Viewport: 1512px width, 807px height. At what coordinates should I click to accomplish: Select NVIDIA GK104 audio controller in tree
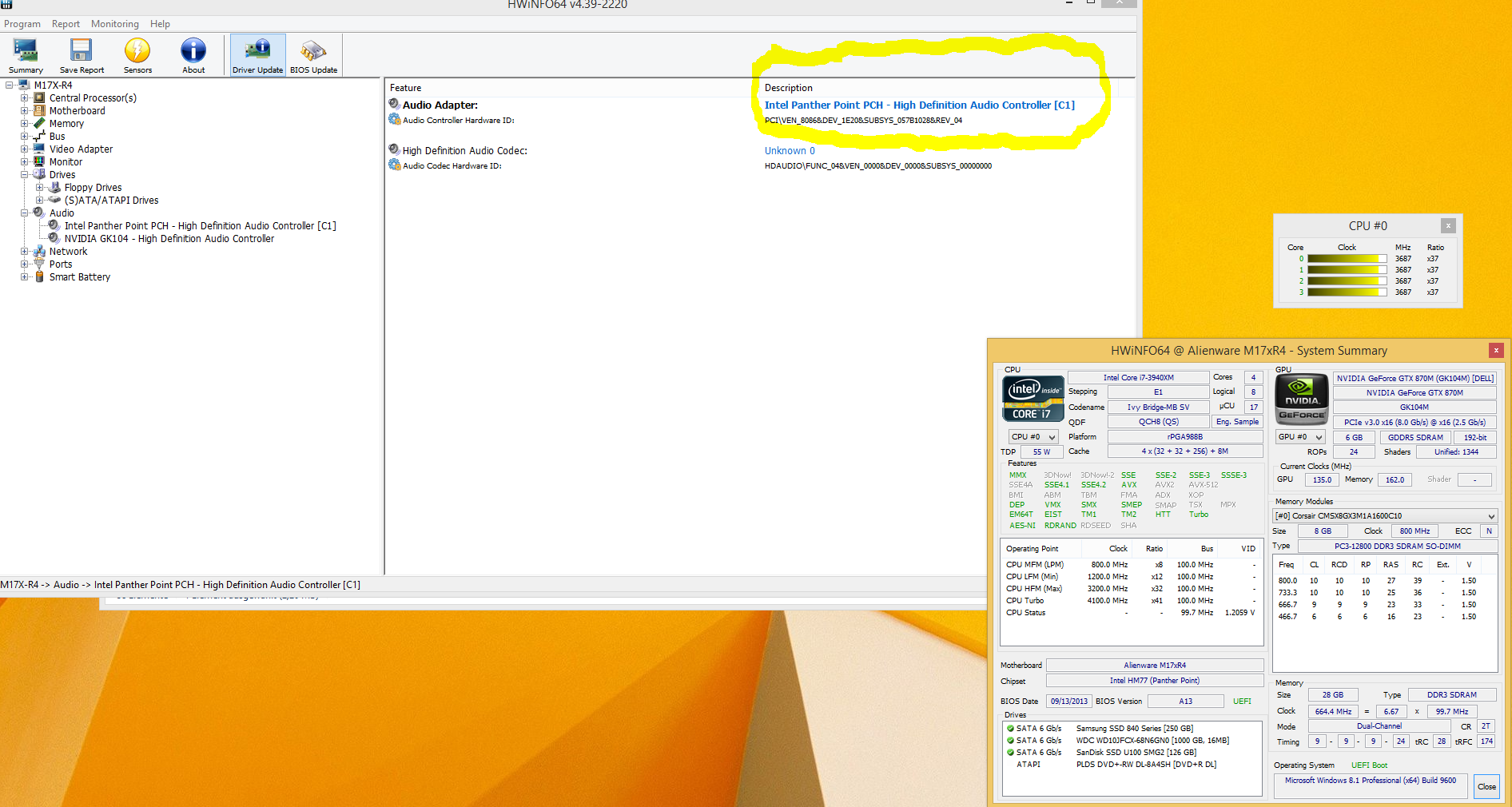click(169, 239)
